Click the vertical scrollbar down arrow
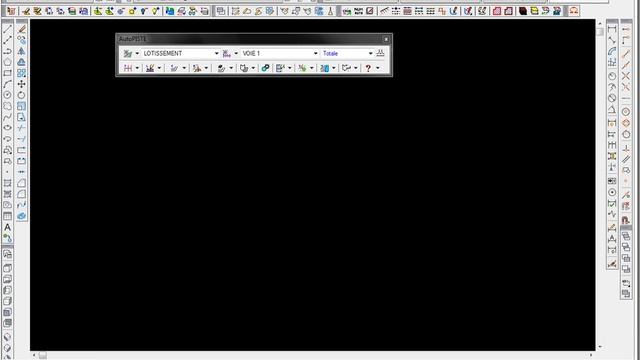640x360 pixels. 600,347
